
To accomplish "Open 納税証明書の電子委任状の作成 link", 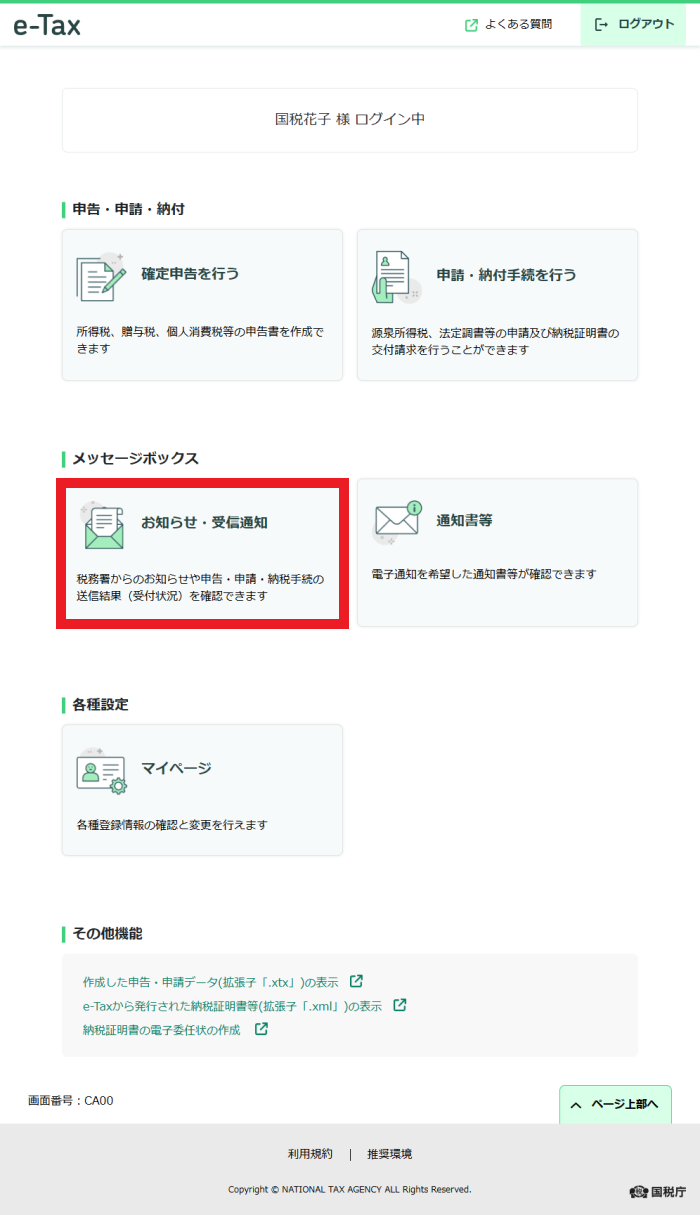I will (162, 1029).
